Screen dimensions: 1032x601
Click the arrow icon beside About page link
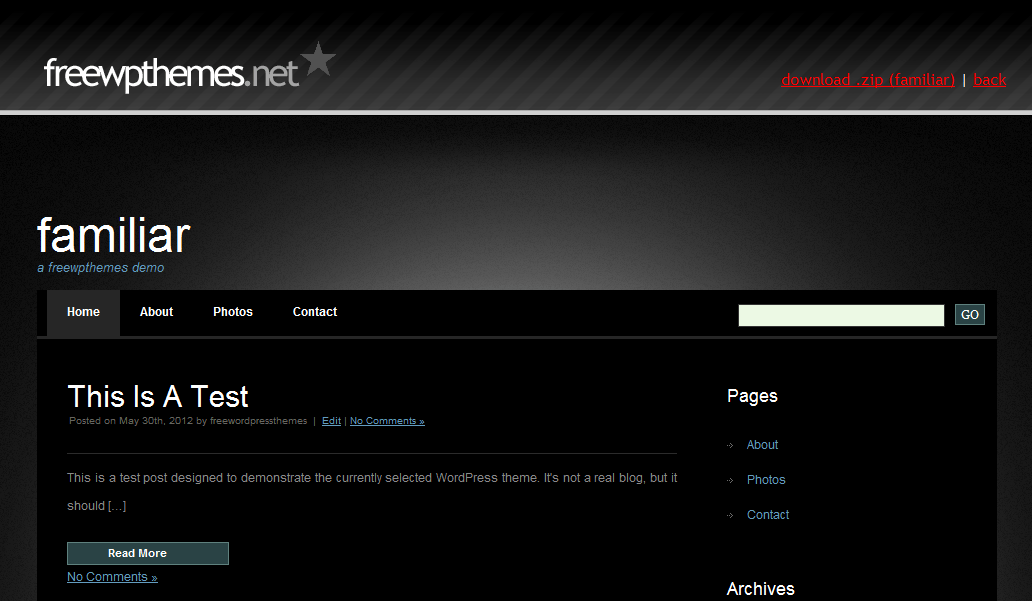point(733,445)
